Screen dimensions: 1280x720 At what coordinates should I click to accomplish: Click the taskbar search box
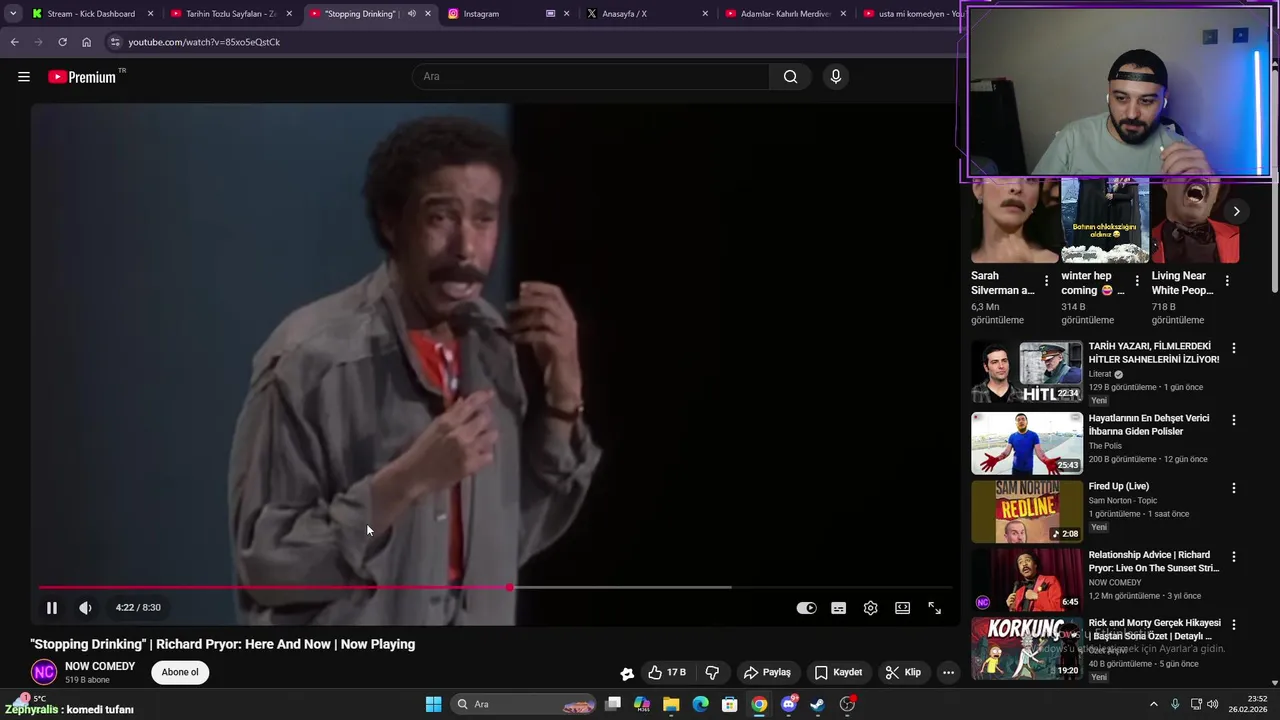pyautogui.click(x=525, y=704)
